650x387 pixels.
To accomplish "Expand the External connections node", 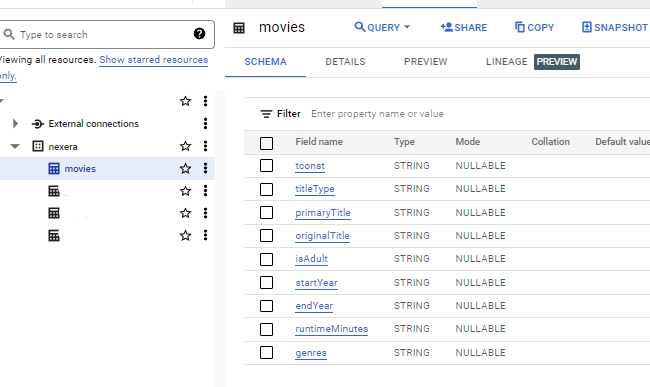I will coord(15,123).
